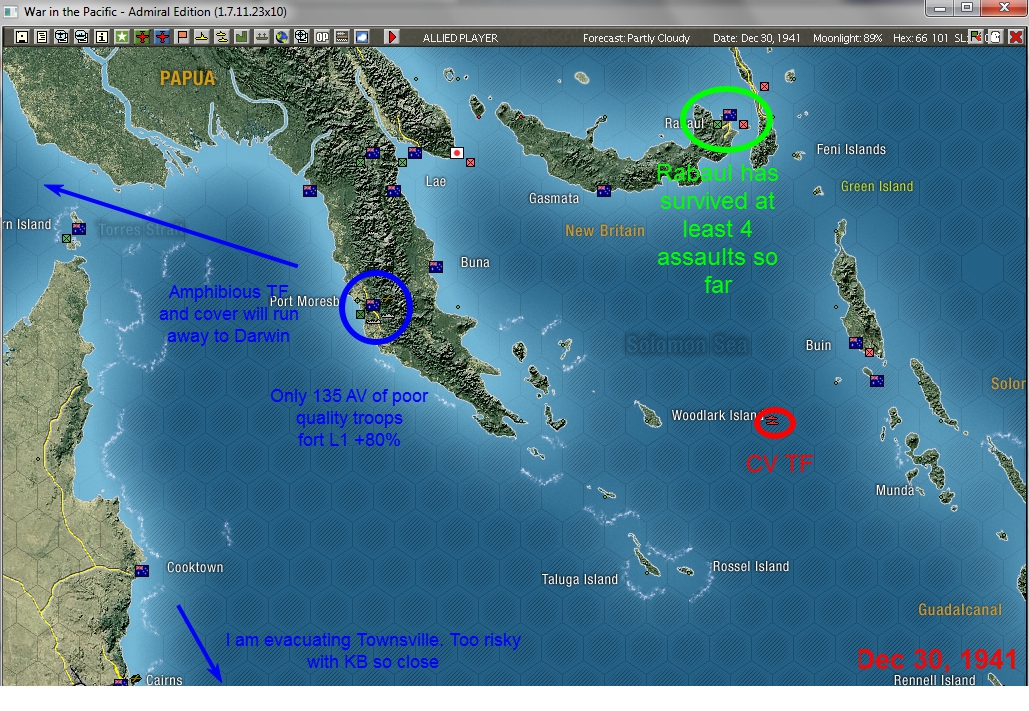This screenshot has height=711, width=1029.
Task: Click the white document icon near Hex readout
Action: tap(996, 37)
